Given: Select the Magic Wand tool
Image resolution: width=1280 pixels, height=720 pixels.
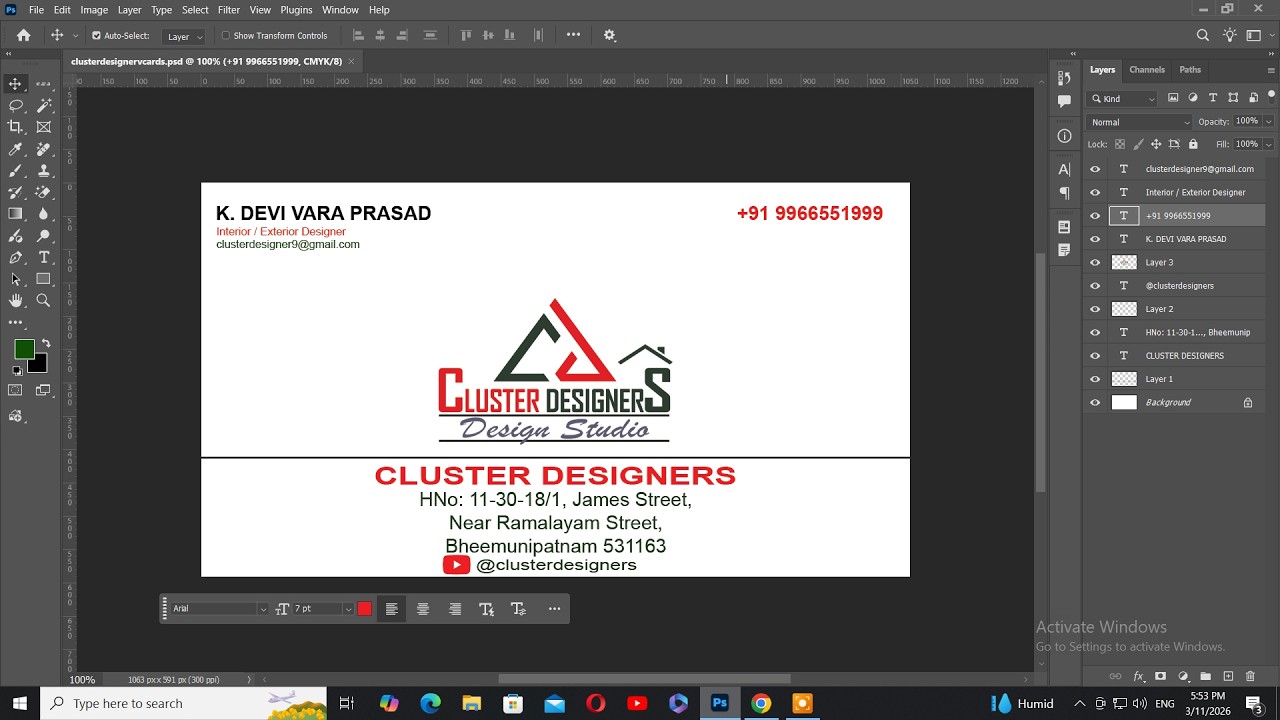Looking at the screenshot, I should [x=44, y=105].
